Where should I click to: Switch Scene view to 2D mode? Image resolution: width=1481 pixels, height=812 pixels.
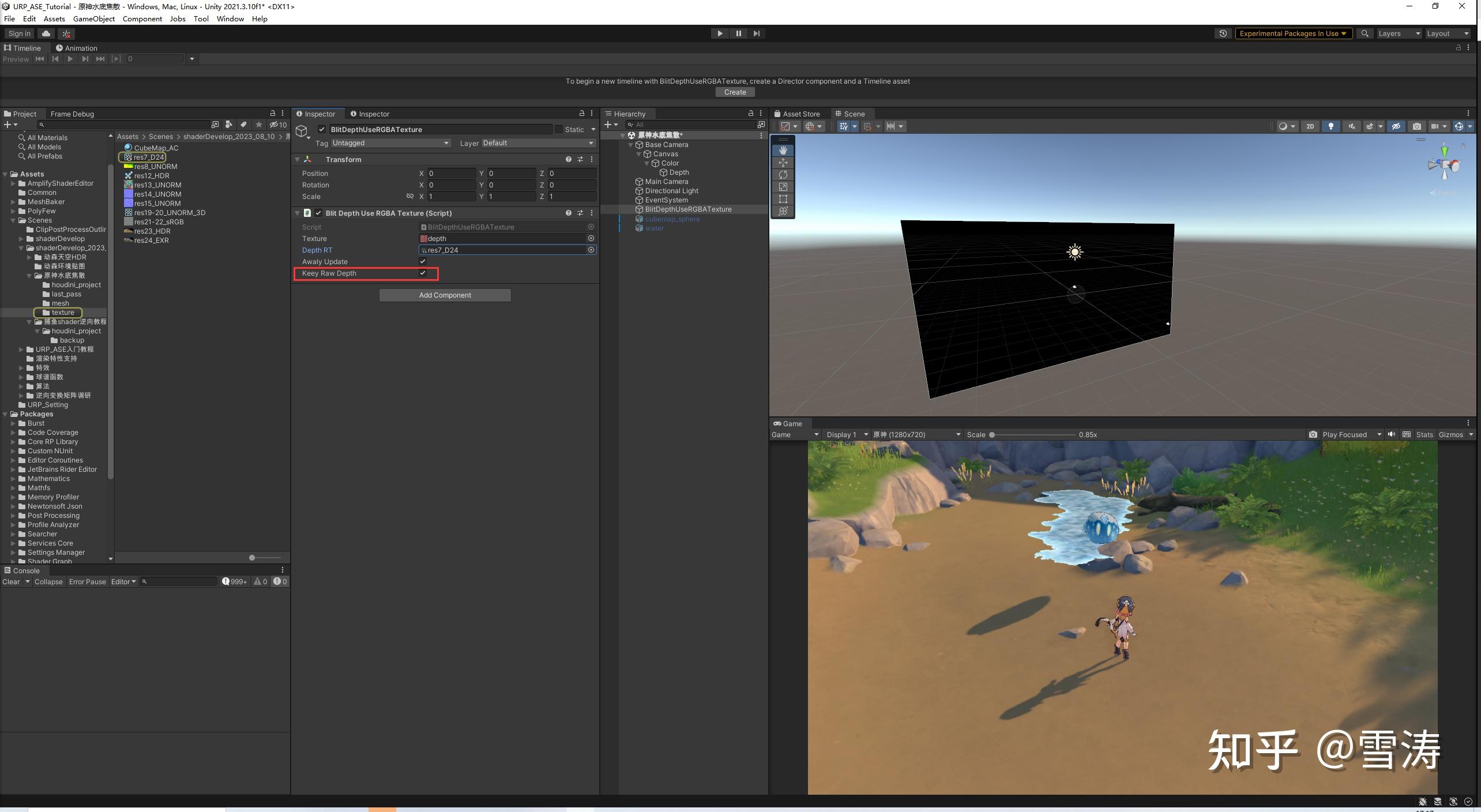point(1311,126)
